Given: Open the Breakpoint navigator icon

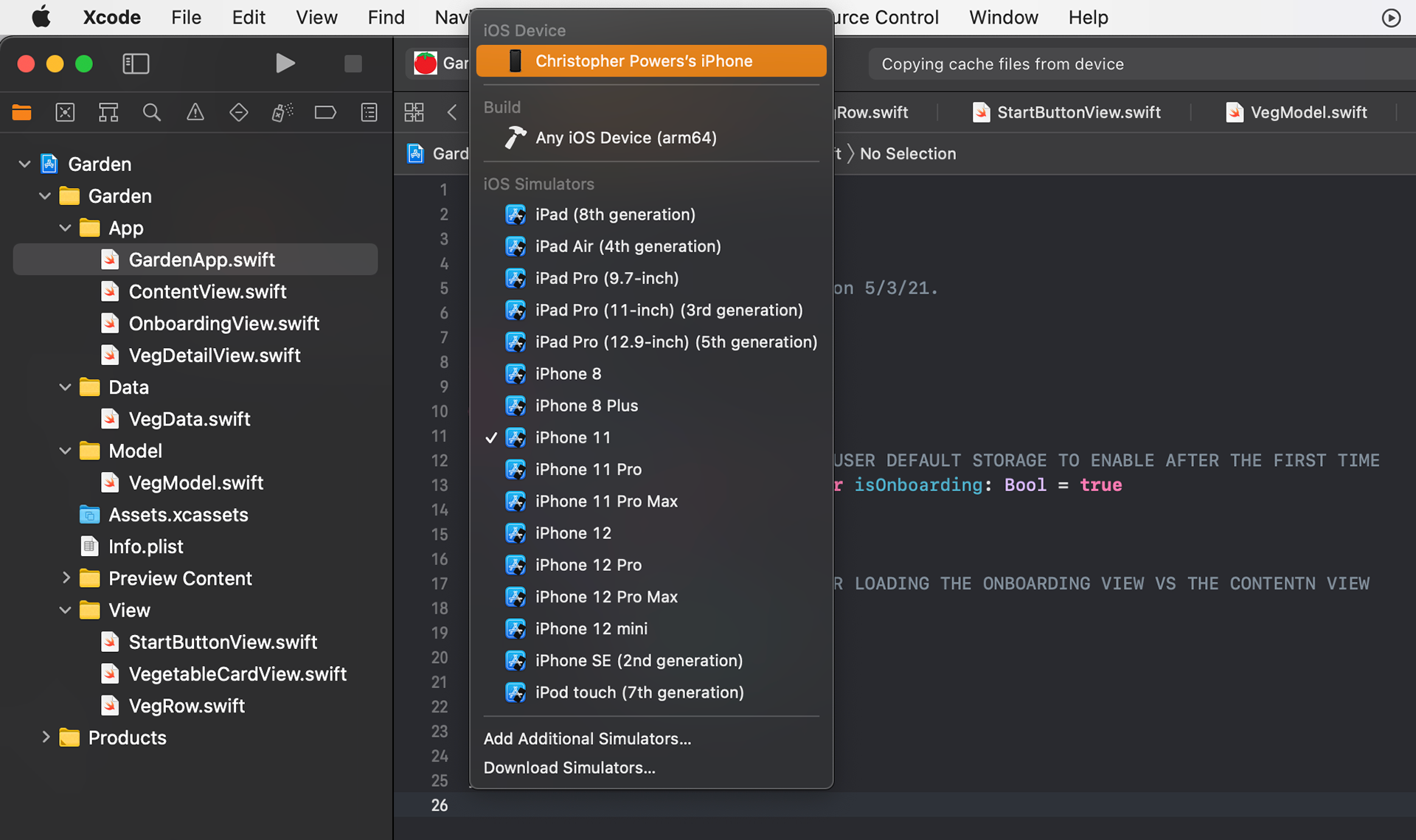Looking at the screenshot, I should tap(325, 112).
